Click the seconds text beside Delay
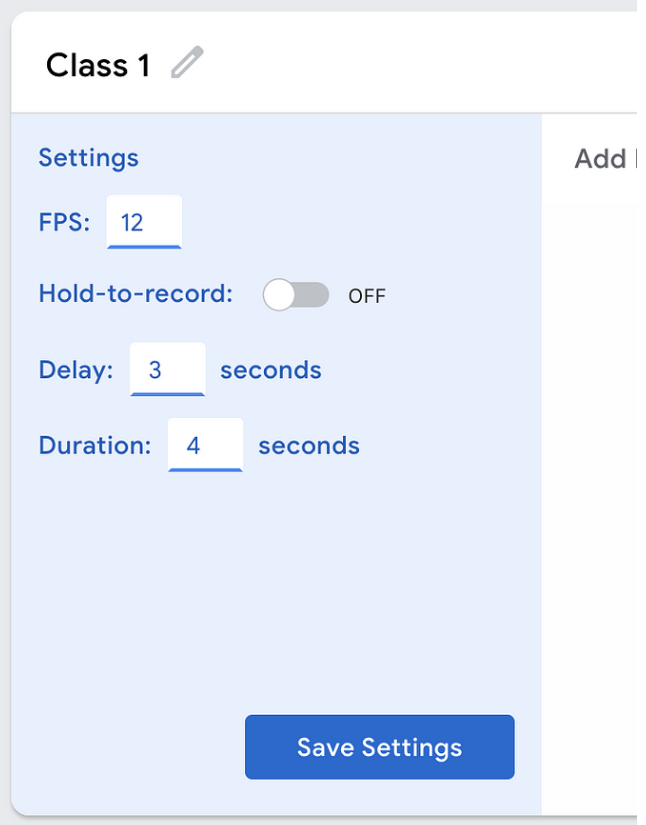This screenshot has width=646, height=825. pos(271,370)
